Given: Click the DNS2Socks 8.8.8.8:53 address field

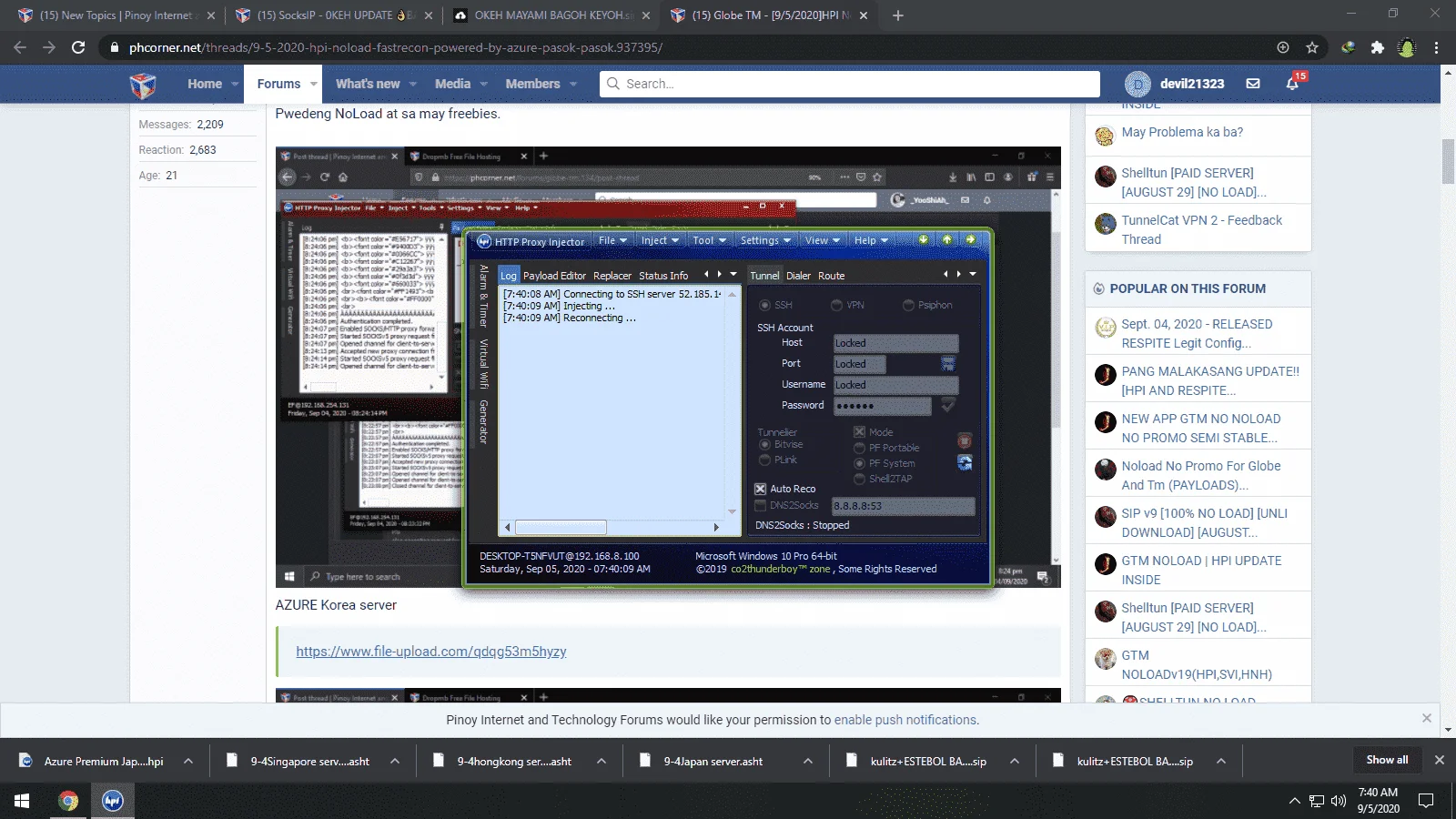Looking at the screenshot, I should 904,506.
